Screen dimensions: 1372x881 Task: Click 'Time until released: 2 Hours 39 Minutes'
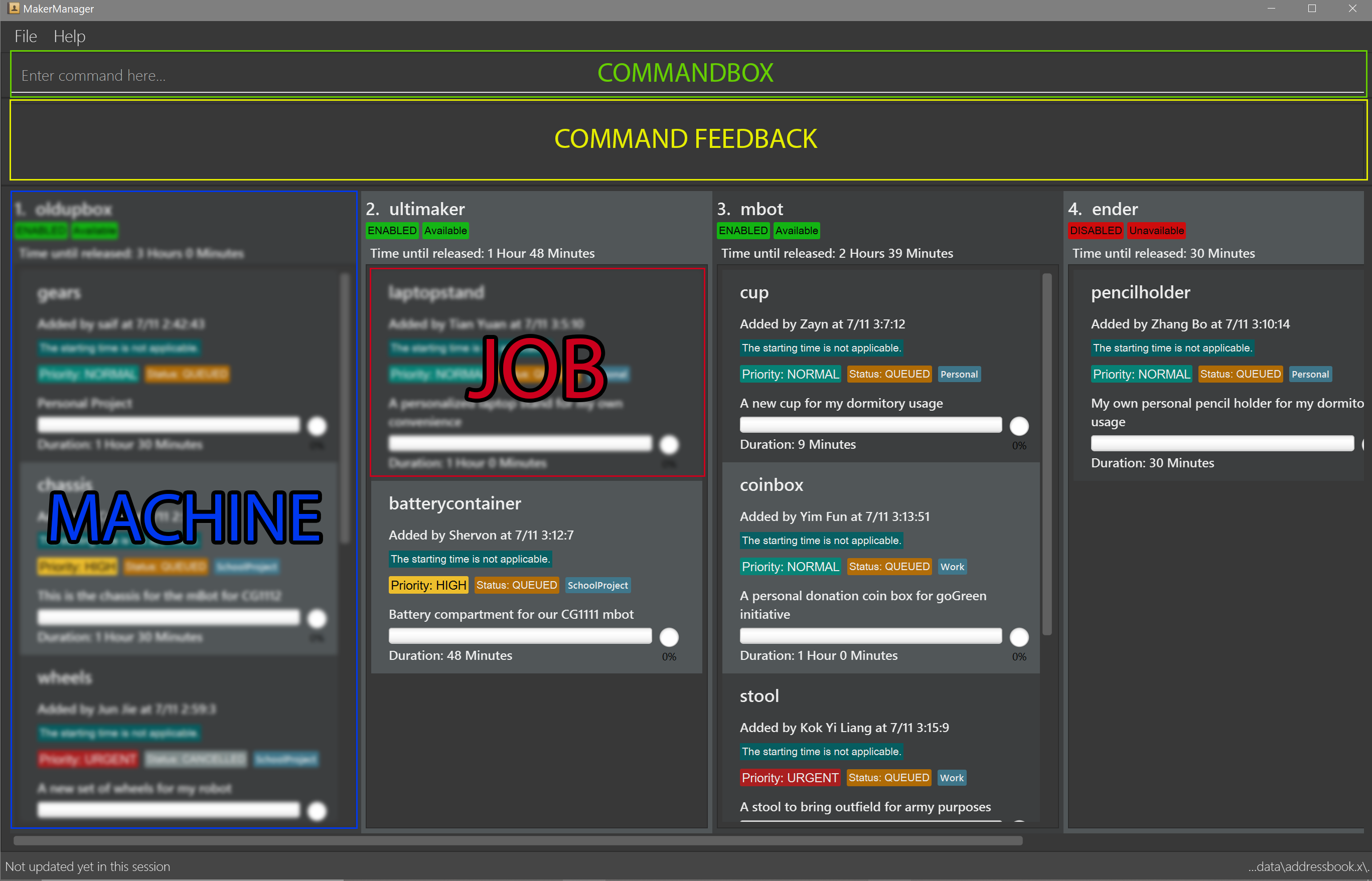(837, 253)
